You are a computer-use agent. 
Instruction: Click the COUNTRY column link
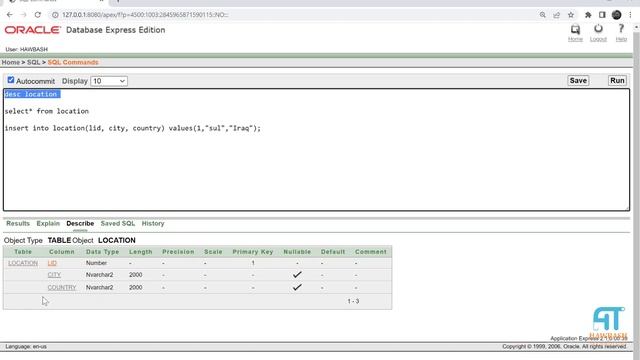[x=62, y=287]
